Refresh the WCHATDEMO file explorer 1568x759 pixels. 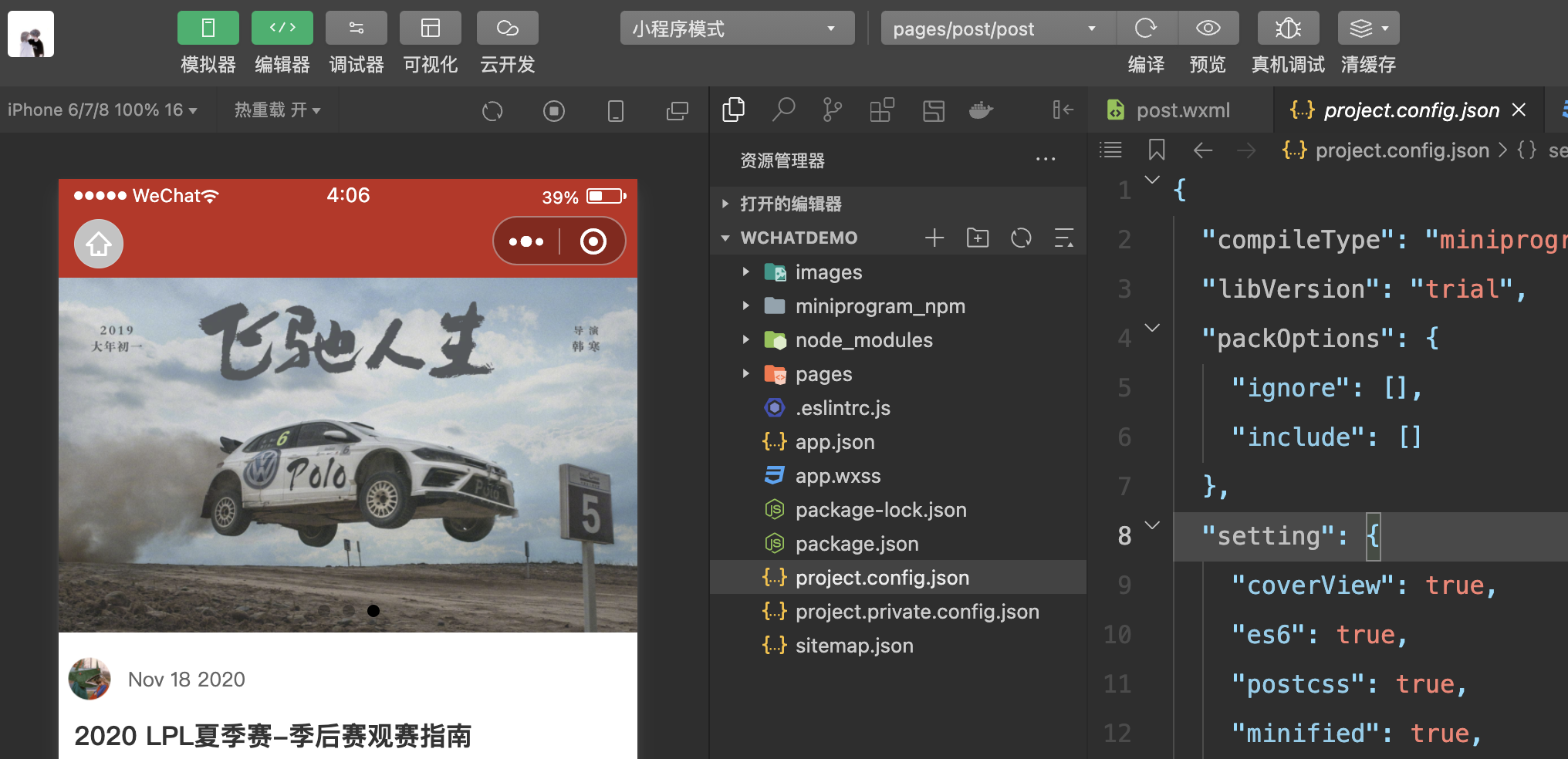click(1021, 238)
